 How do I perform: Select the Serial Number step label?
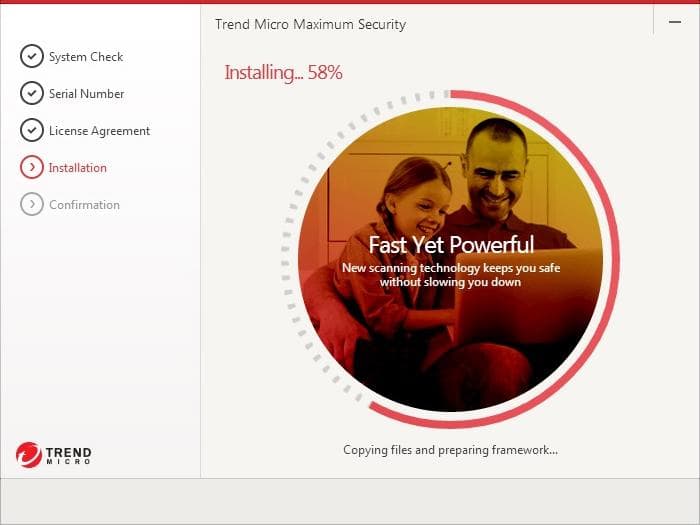click(x=87, y=94)
